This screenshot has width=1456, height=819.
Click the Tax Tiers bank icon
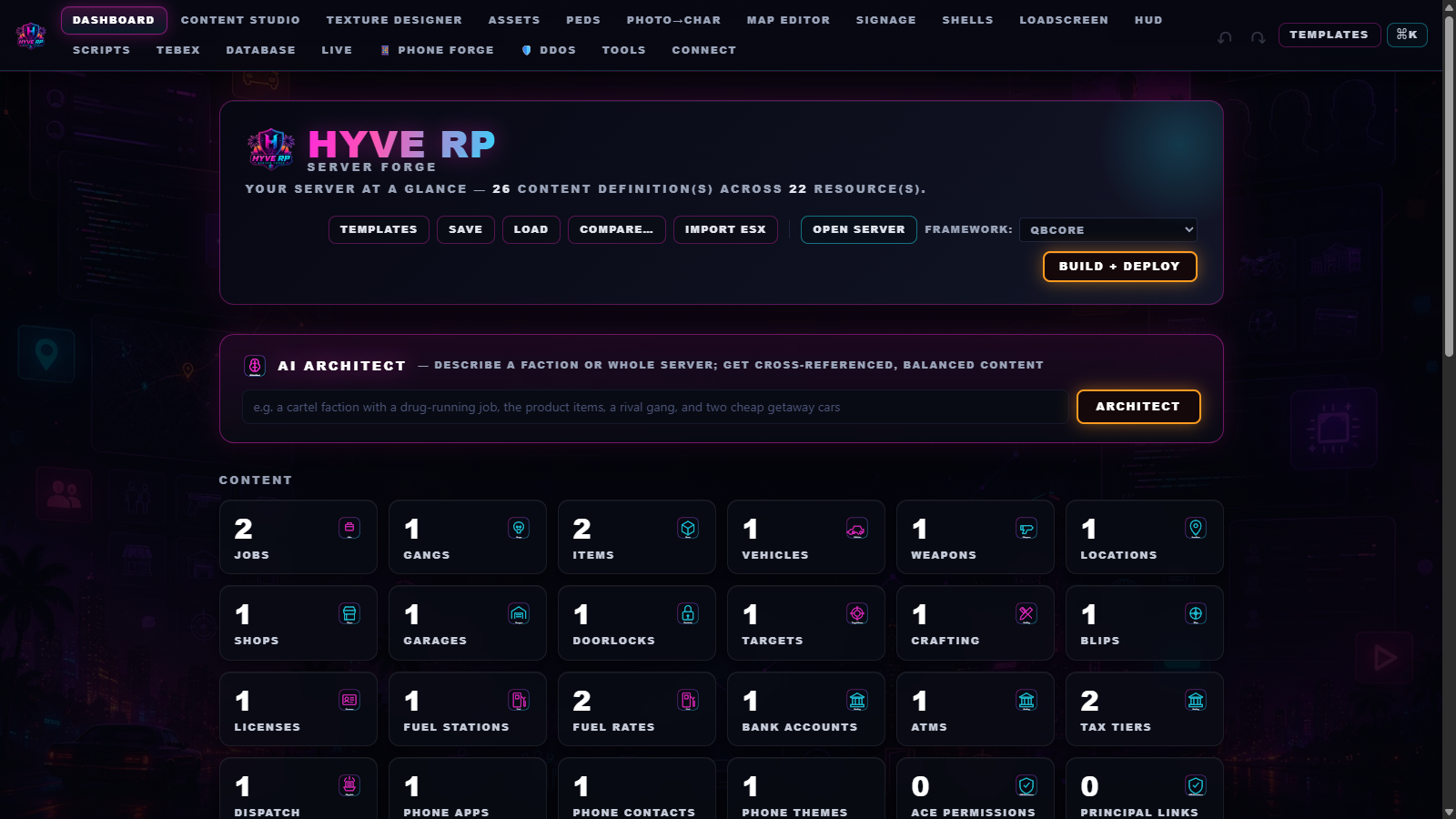(x=1196, y=700)
